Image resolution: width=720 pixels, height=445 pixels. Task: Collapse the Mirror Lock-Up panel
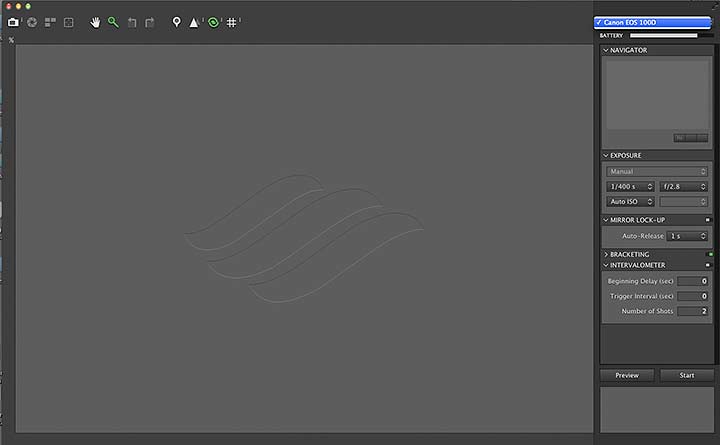pyautogui.click(x=606, y=220)
